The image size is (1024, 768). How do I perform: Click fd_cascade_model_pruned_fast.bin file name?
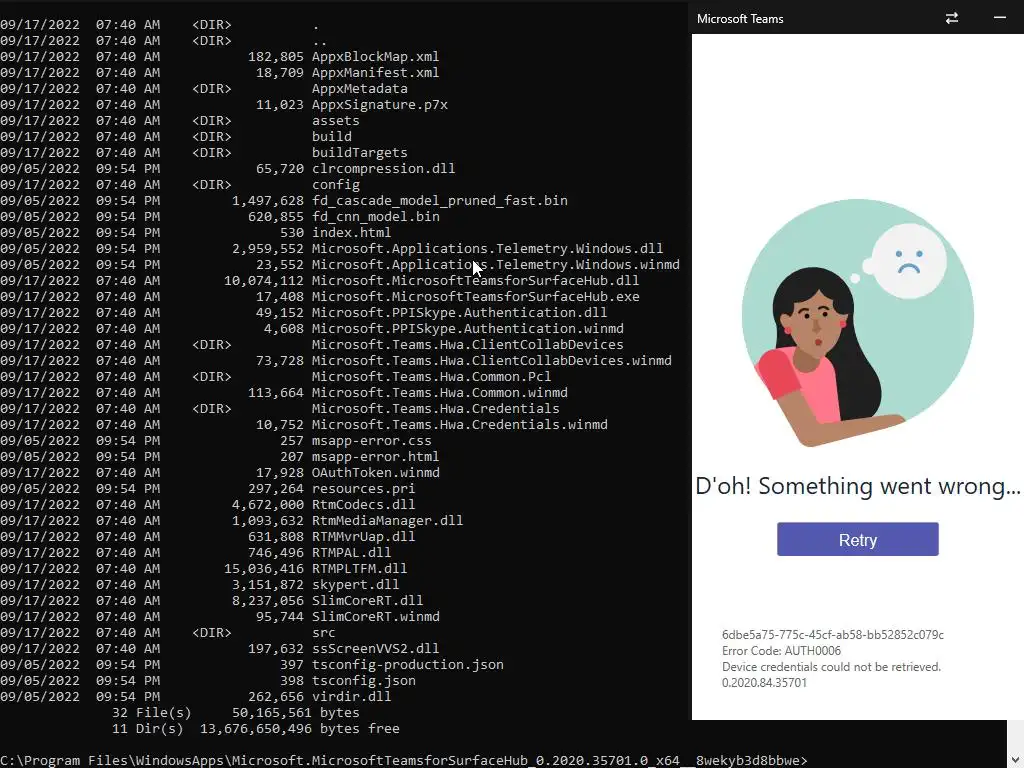click(x=440, y=200)
